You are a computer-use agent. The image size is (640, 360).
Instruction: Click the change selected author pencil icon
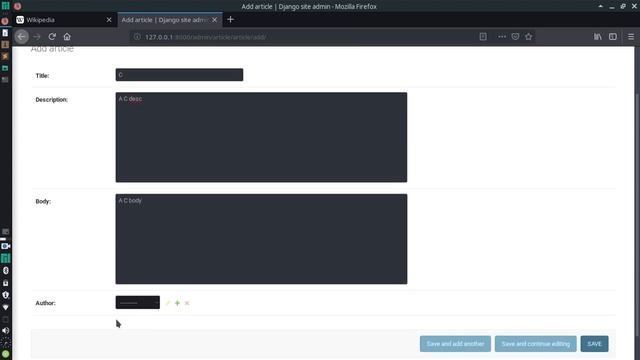pos(168,303)
